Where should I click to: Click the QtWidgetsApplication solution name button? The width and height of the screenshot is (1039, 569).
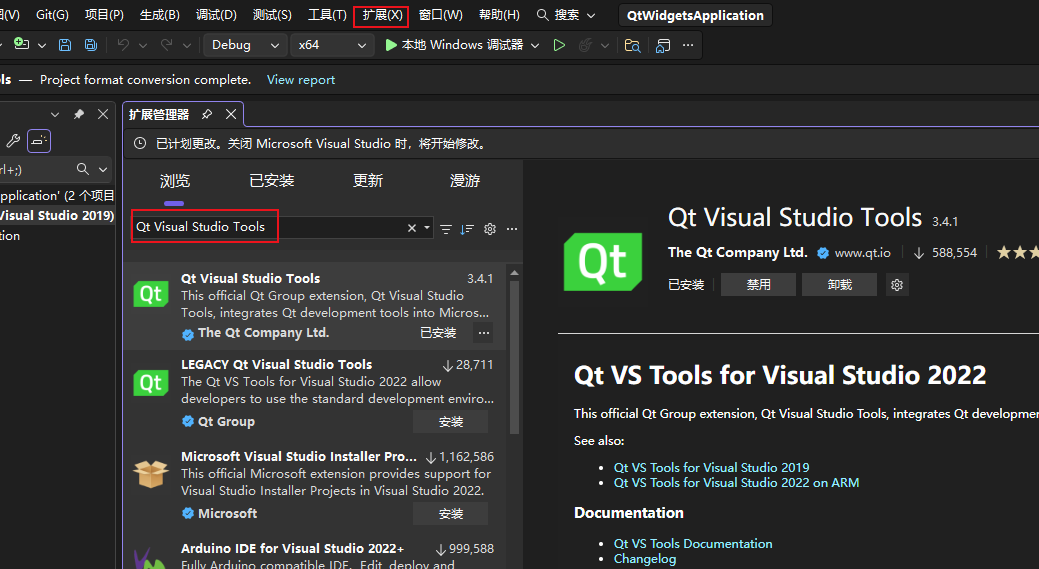pyautogui.click(x=695, y=15)
